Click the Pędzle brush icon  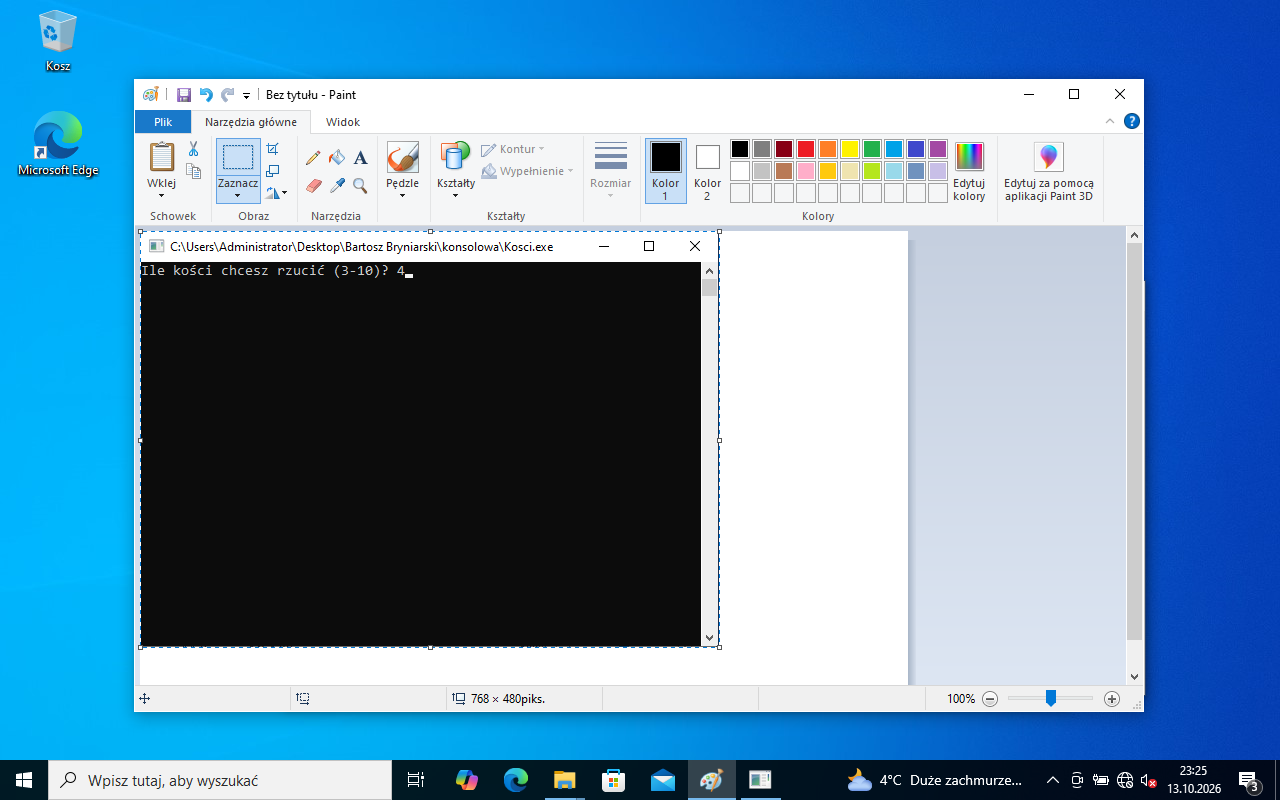click(403, 157)
